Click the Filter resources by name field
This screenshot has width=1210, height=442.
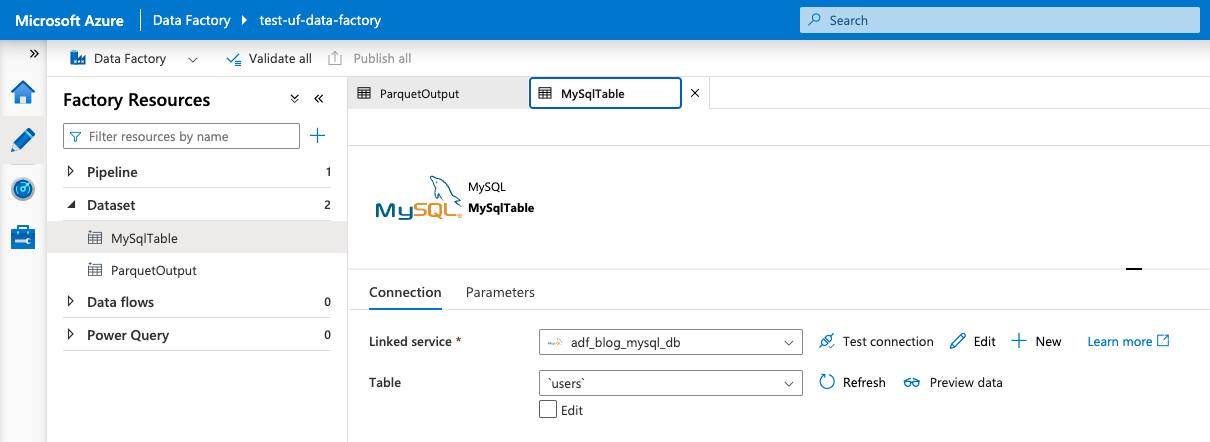point(181,136)
